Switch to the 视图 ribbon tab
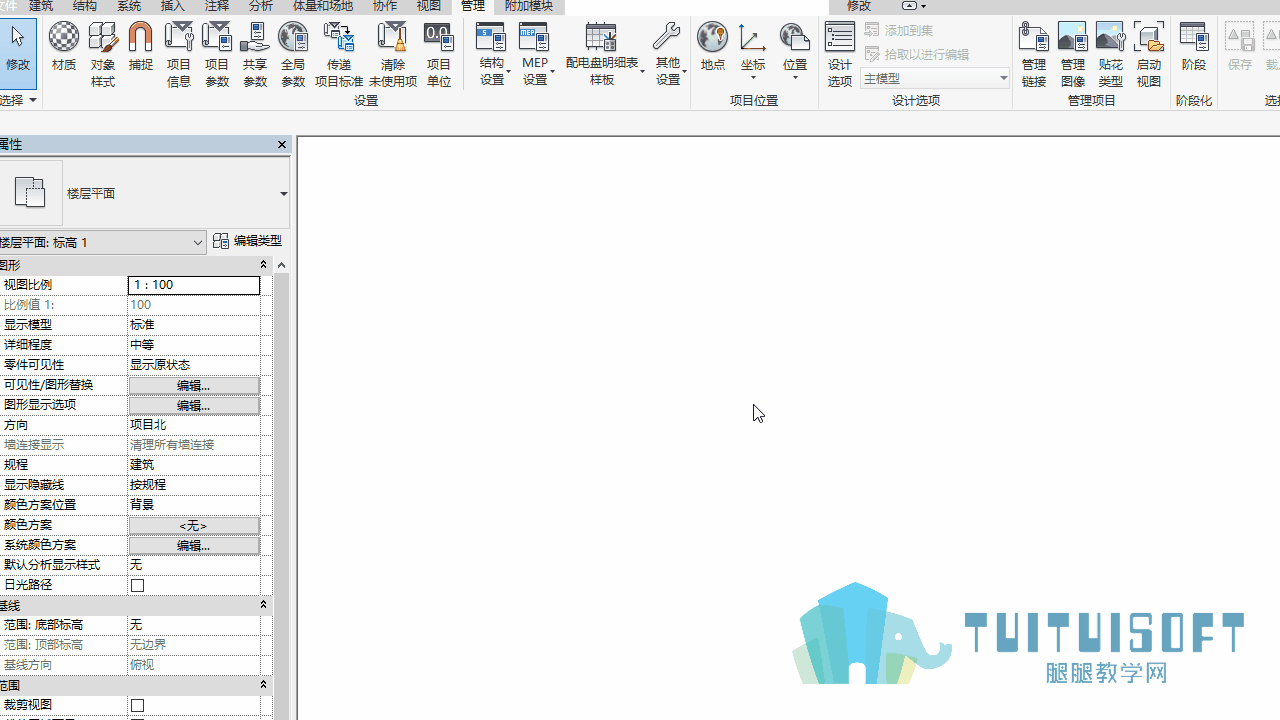Viewport: 1280px width, 720px height. (429, 6)
